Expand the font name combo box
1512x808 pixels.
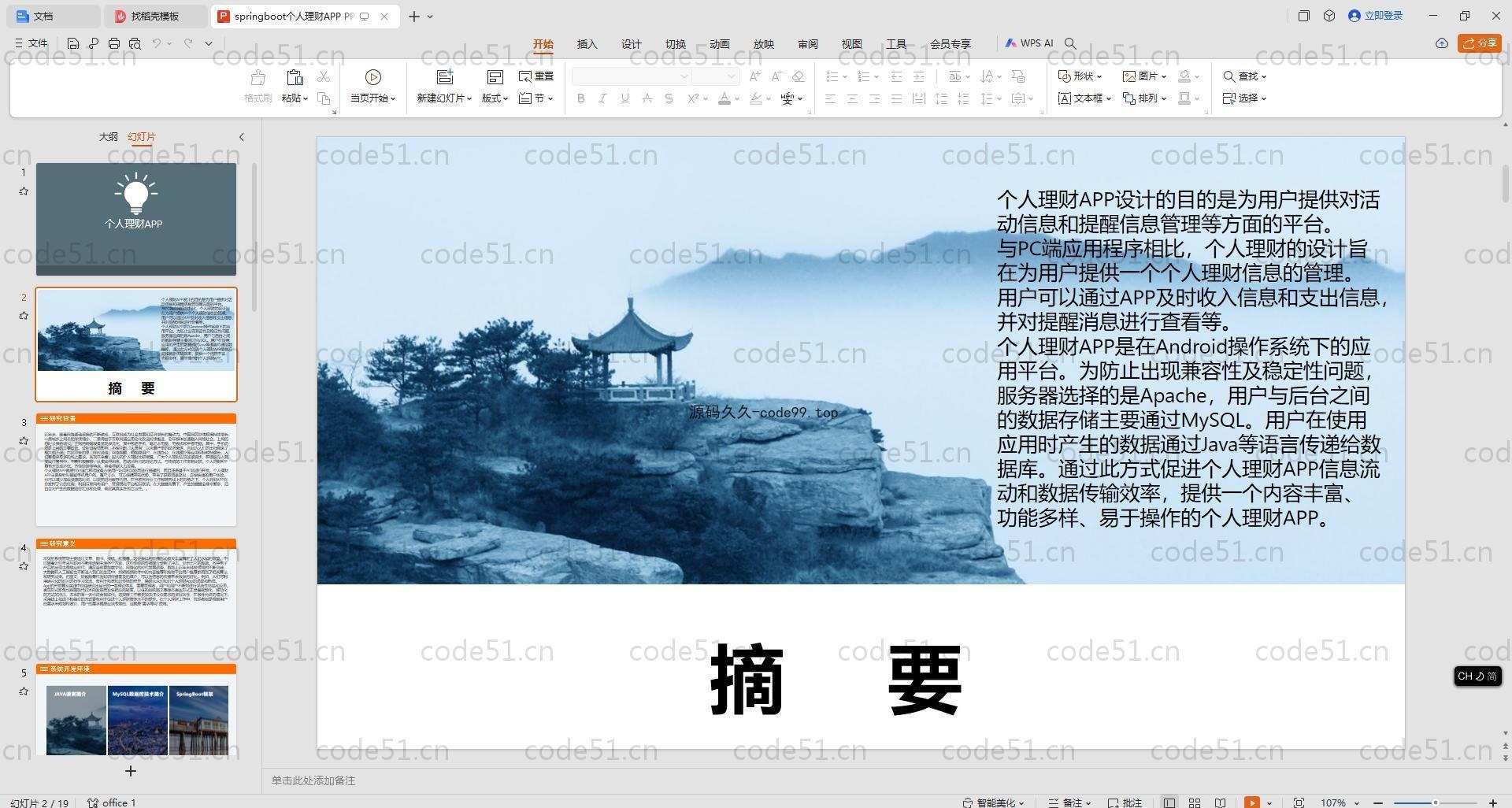coord(684,76)
